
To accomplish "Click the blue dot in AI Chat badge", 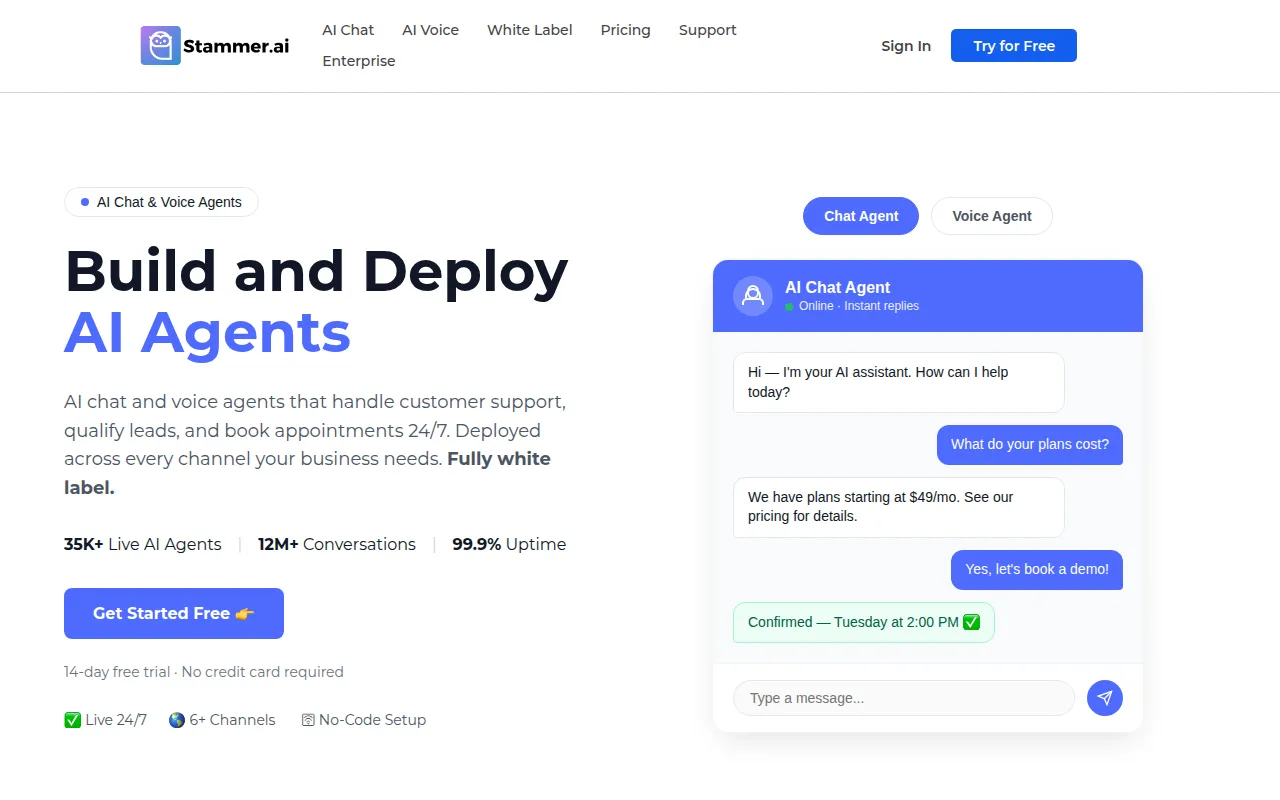I will [x=85, y=202].
